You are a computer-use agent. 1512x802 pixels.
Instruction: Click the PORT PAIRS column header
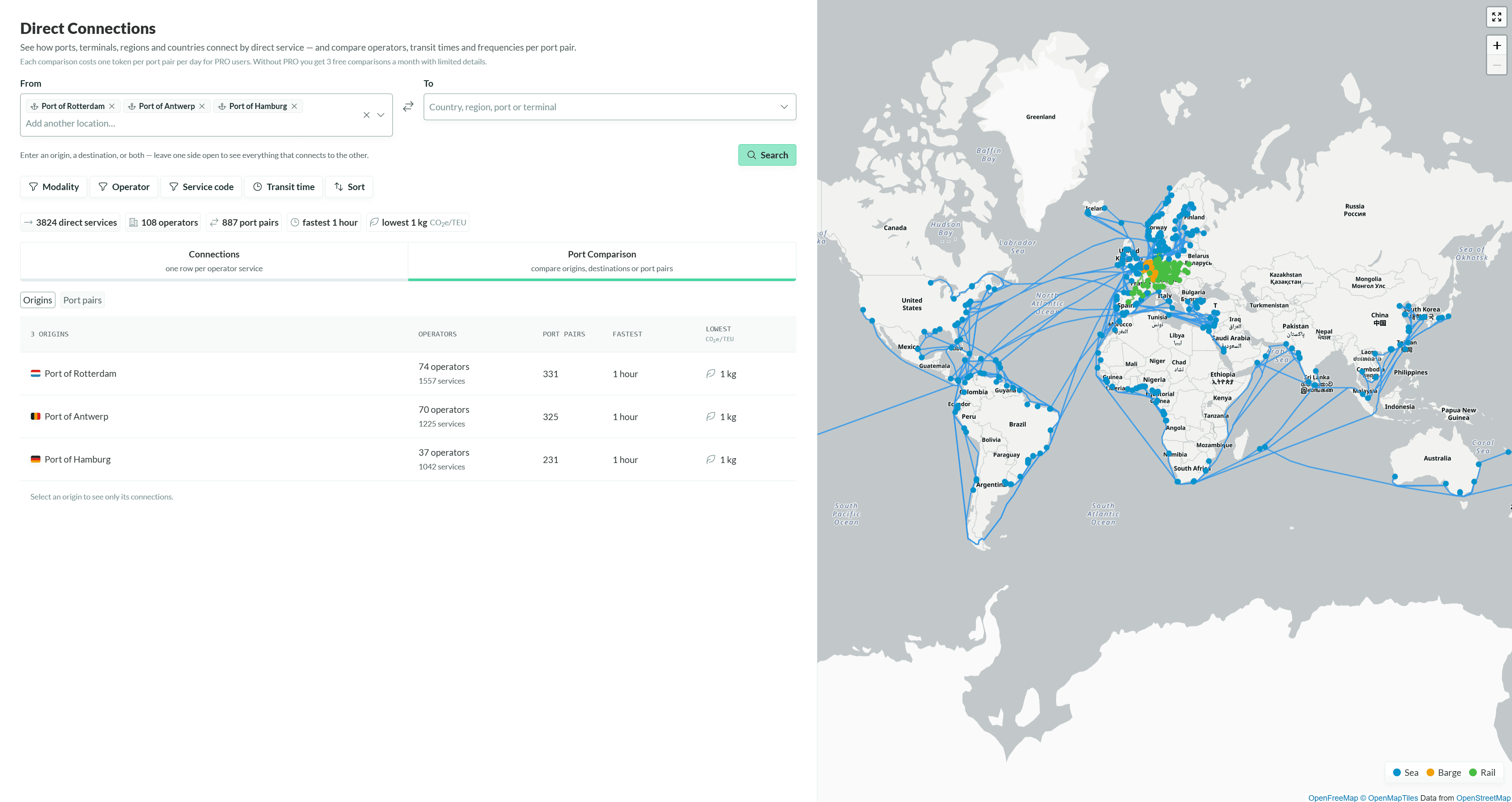coord(564,334)
